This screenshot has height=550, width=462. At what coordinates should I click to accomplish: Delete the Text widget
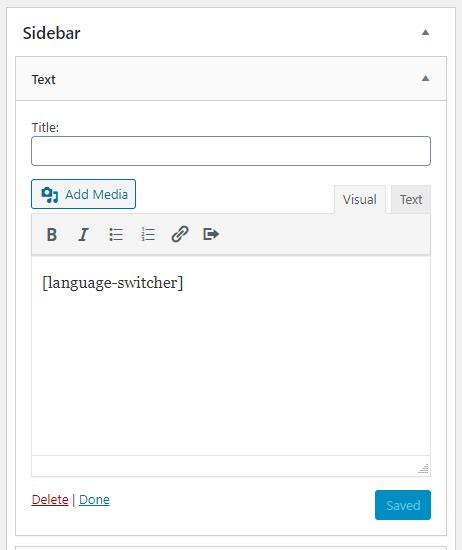tap(50, 499)
